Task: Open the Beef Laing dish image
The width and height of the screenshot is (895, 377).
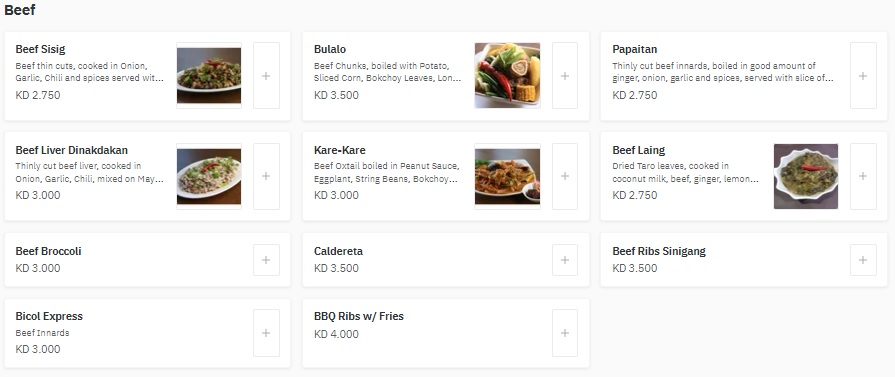Action: pos(806,176)
